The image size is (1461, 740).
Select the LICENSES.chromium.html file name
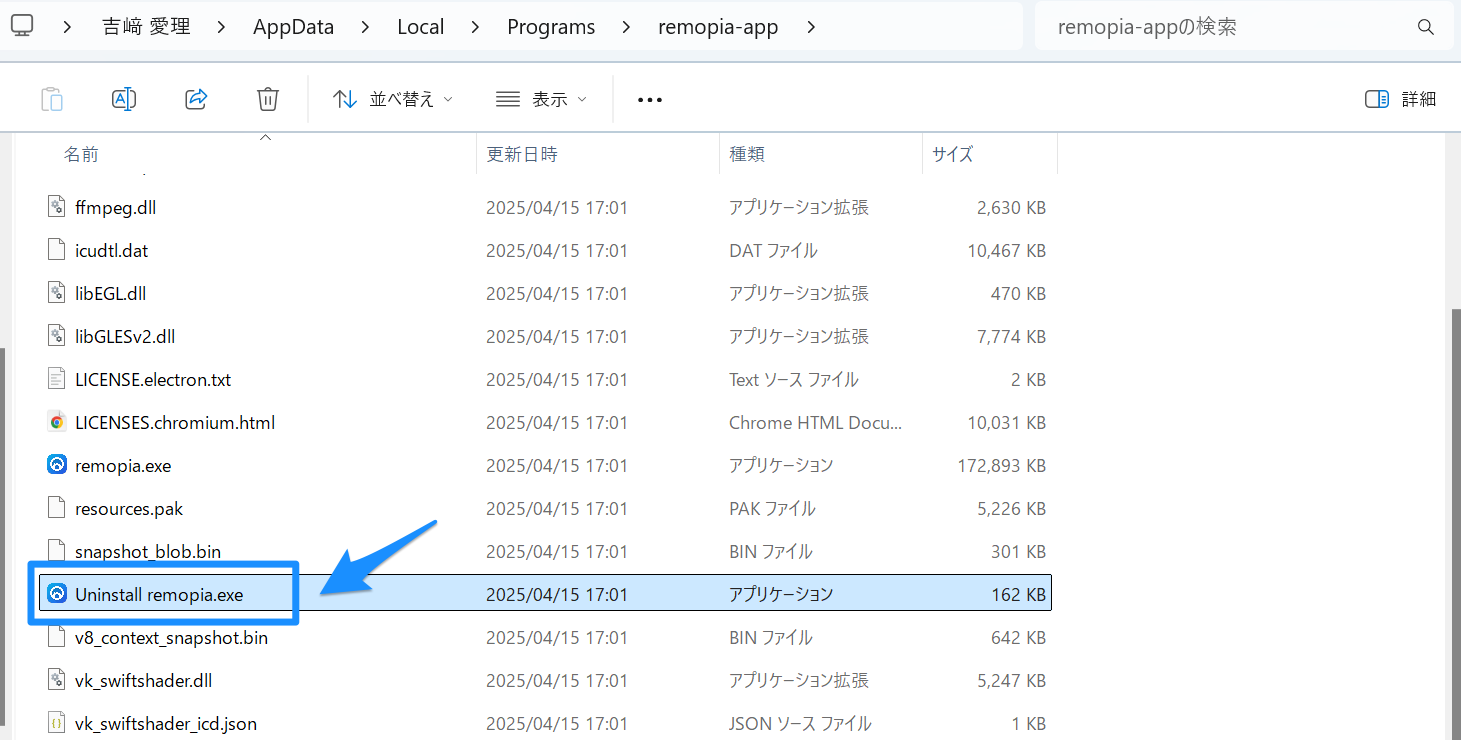click(175, 423)
